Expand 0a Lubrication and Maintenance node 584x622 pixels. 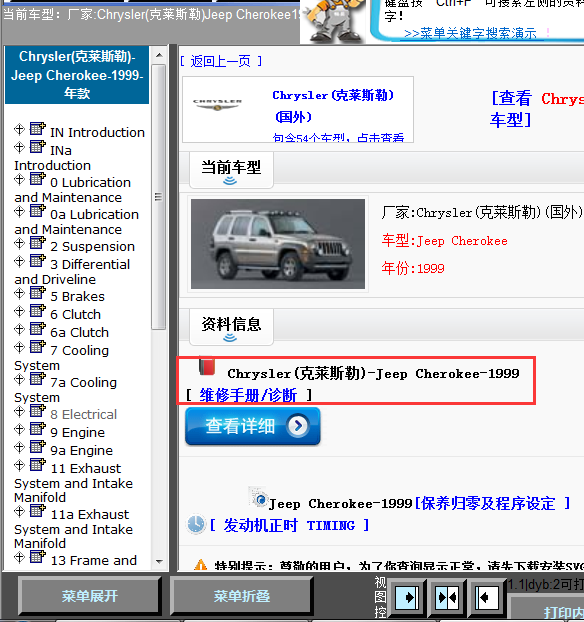pos(19,211)
